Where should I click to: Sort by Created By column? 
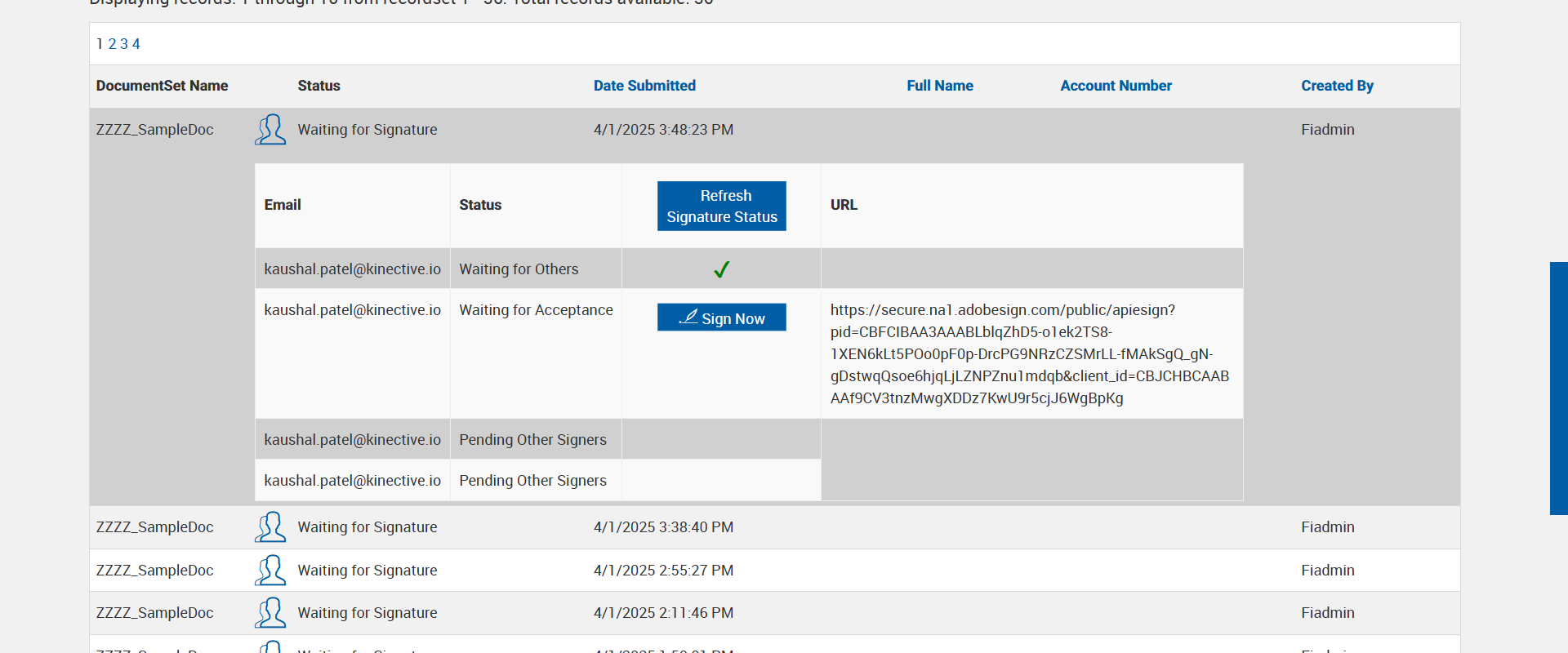pyautogui.click(x=1337, y=86)
